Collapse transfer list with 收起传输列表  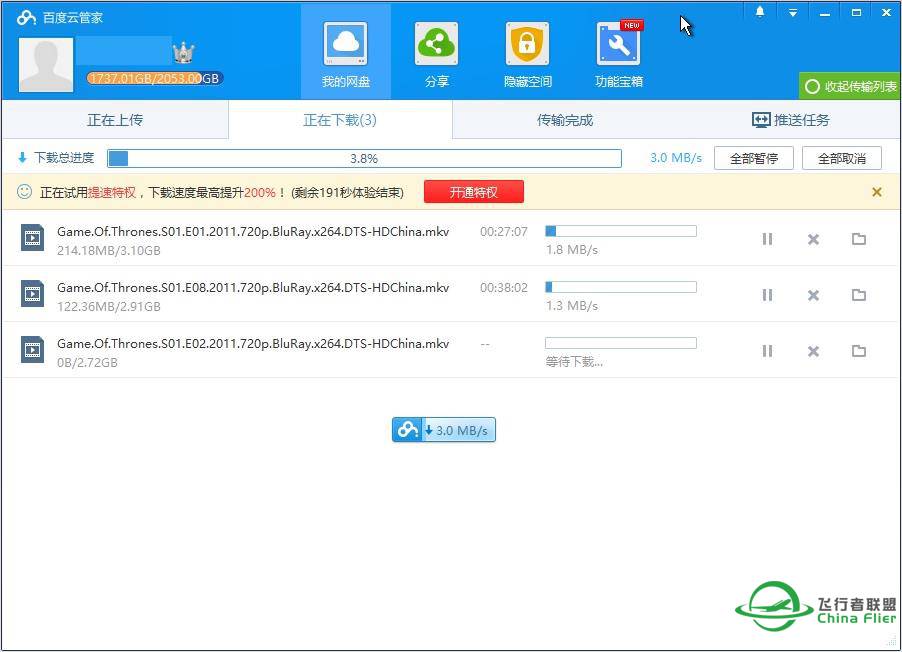(851, 86)
